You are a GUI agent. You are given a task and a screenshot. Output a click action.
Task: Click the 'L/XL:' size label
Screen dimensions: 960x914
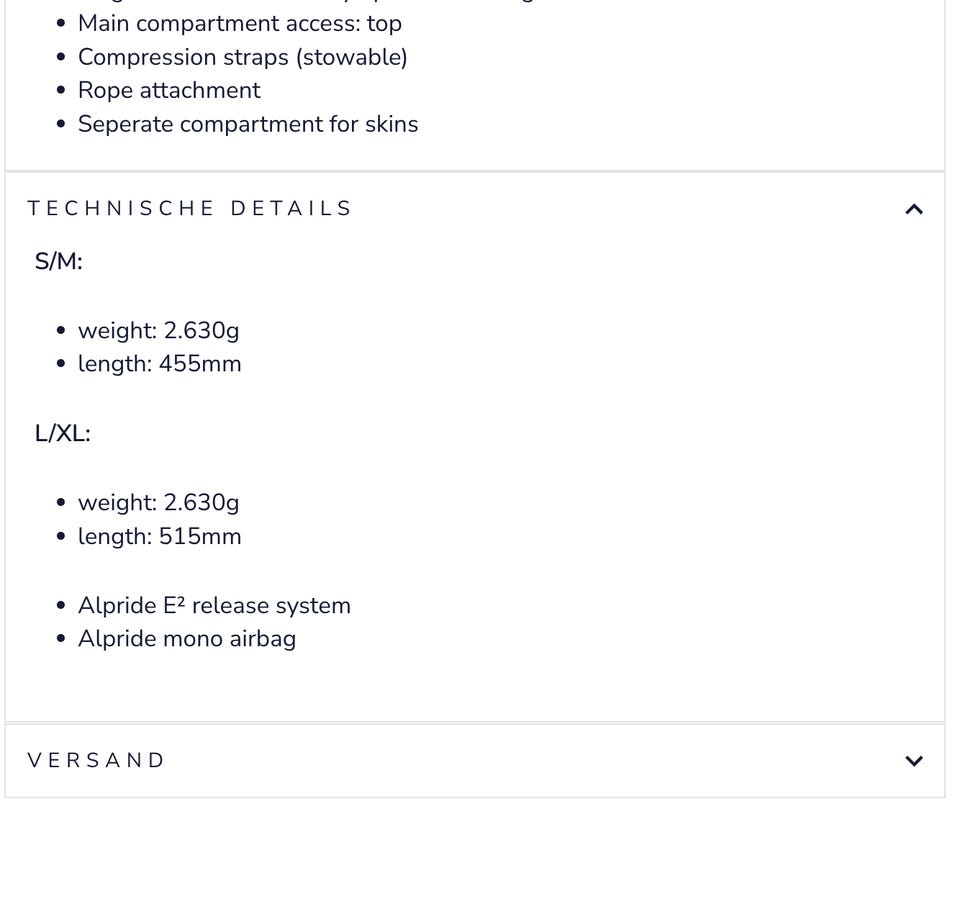(63, 433)
